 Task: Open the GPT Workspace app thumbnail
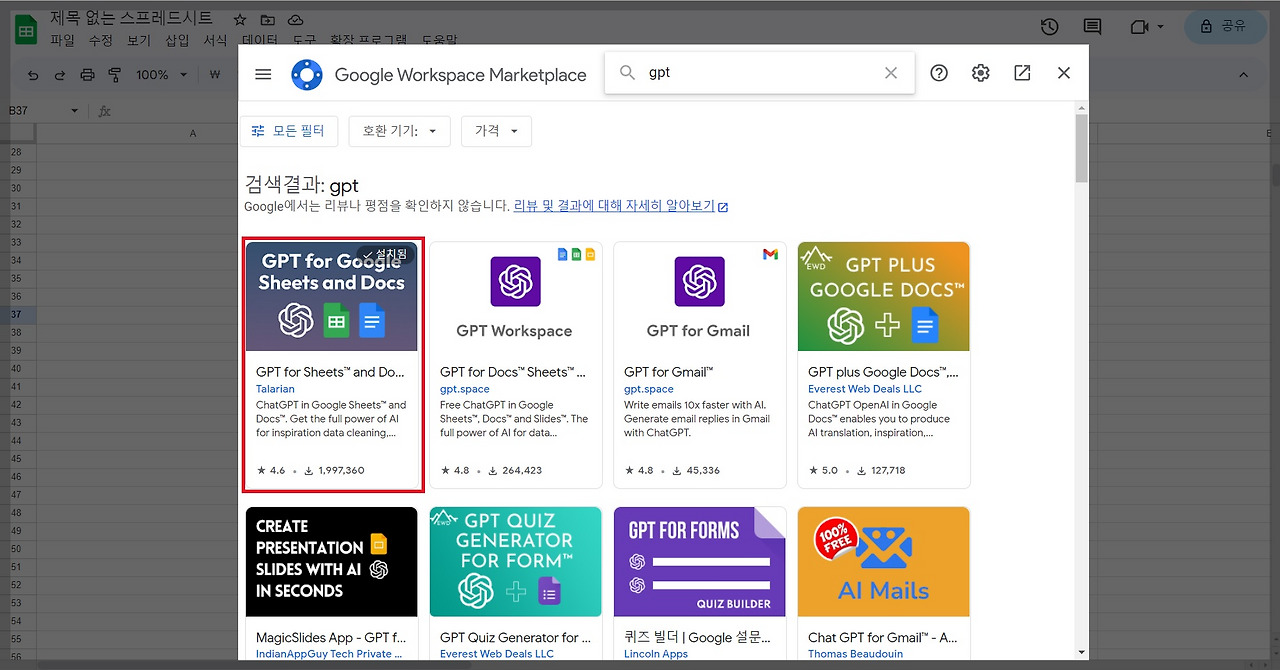(516, 296)
